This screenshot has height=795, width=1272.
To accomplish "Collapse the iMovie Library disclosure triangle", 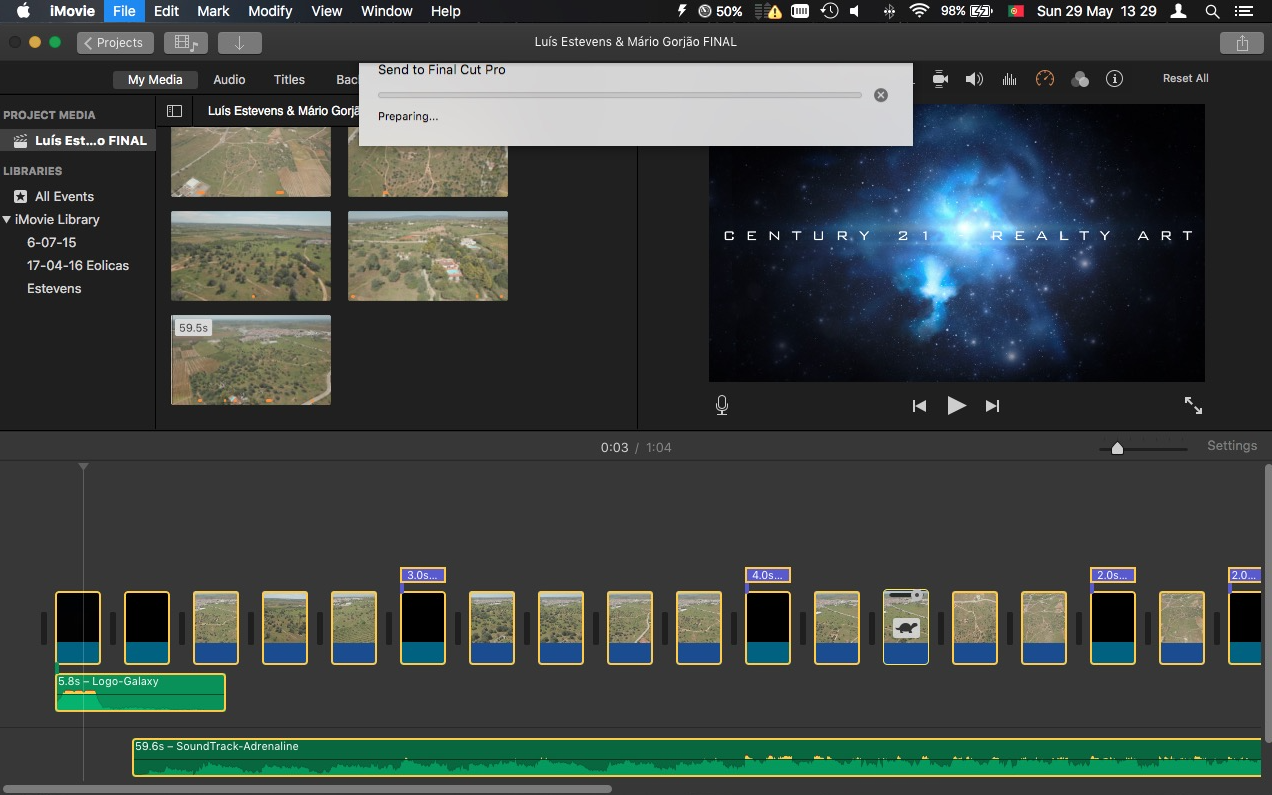I will pyautogui.click(x=7, y=219).
